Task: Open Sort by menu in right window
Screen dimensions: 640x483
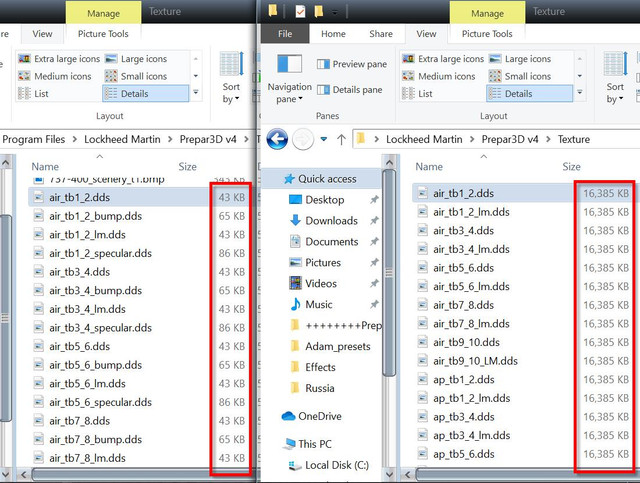Action: tap(615, 78)
